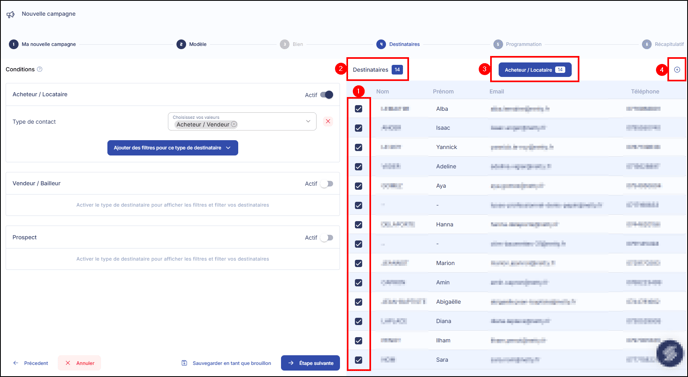The width and height of the screenshot is (688, 377).
Task: Click the Nom column header
Action: click(383, 92)
